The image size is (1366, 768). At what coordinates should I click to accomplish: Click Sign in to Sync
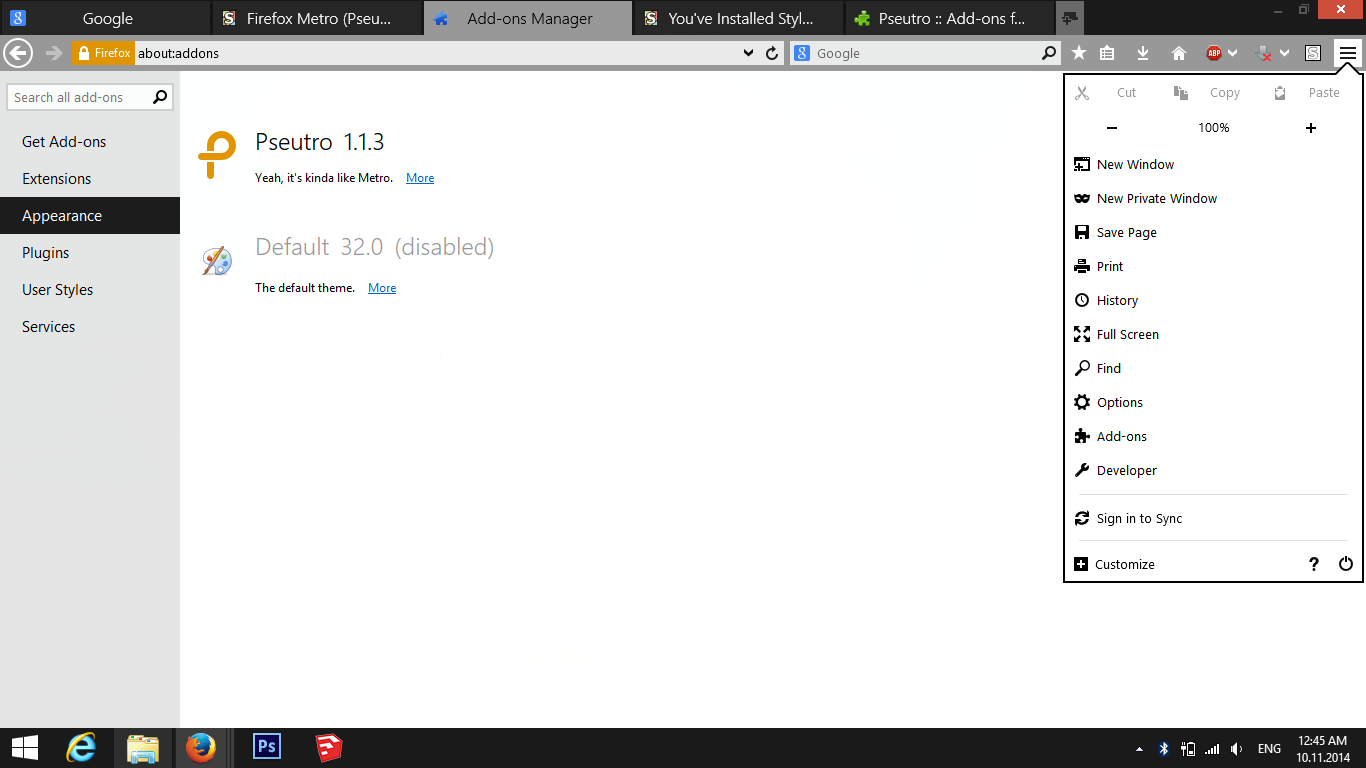tap(1213, 518)
